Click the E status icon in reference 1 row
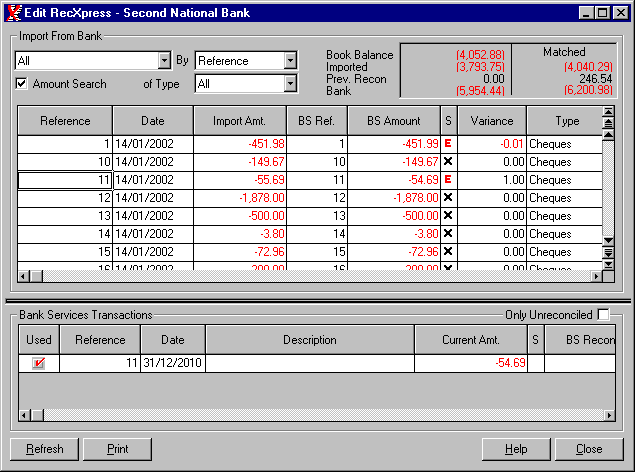This screenshot has height=472, width=635. coord(448,144)
